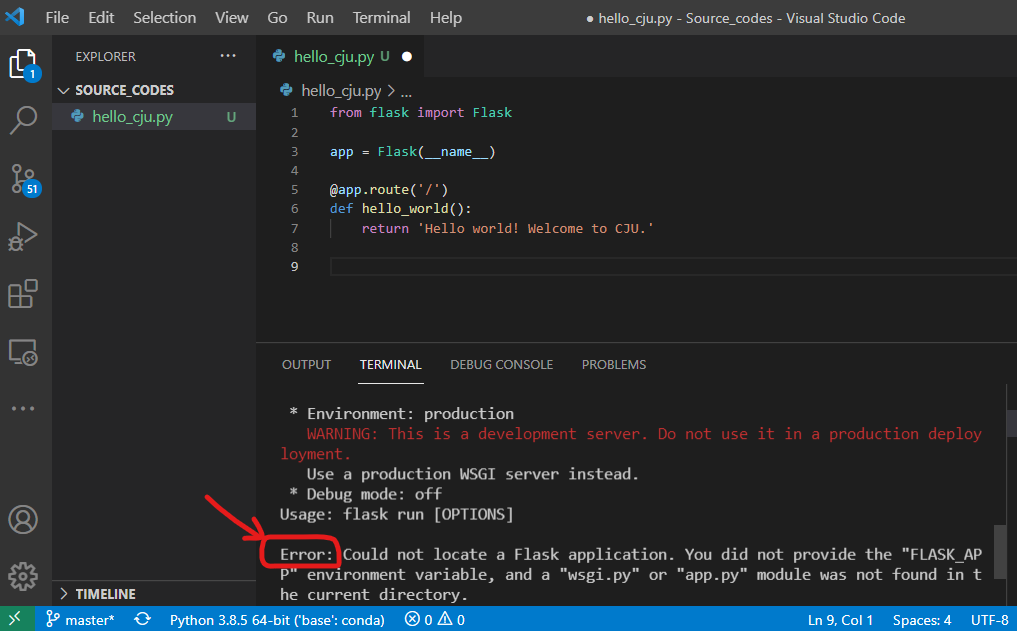Click 'def hello_world():' code line
Image resolution: width=1017 pixels, height=631 pixels.
click(401, 209)
